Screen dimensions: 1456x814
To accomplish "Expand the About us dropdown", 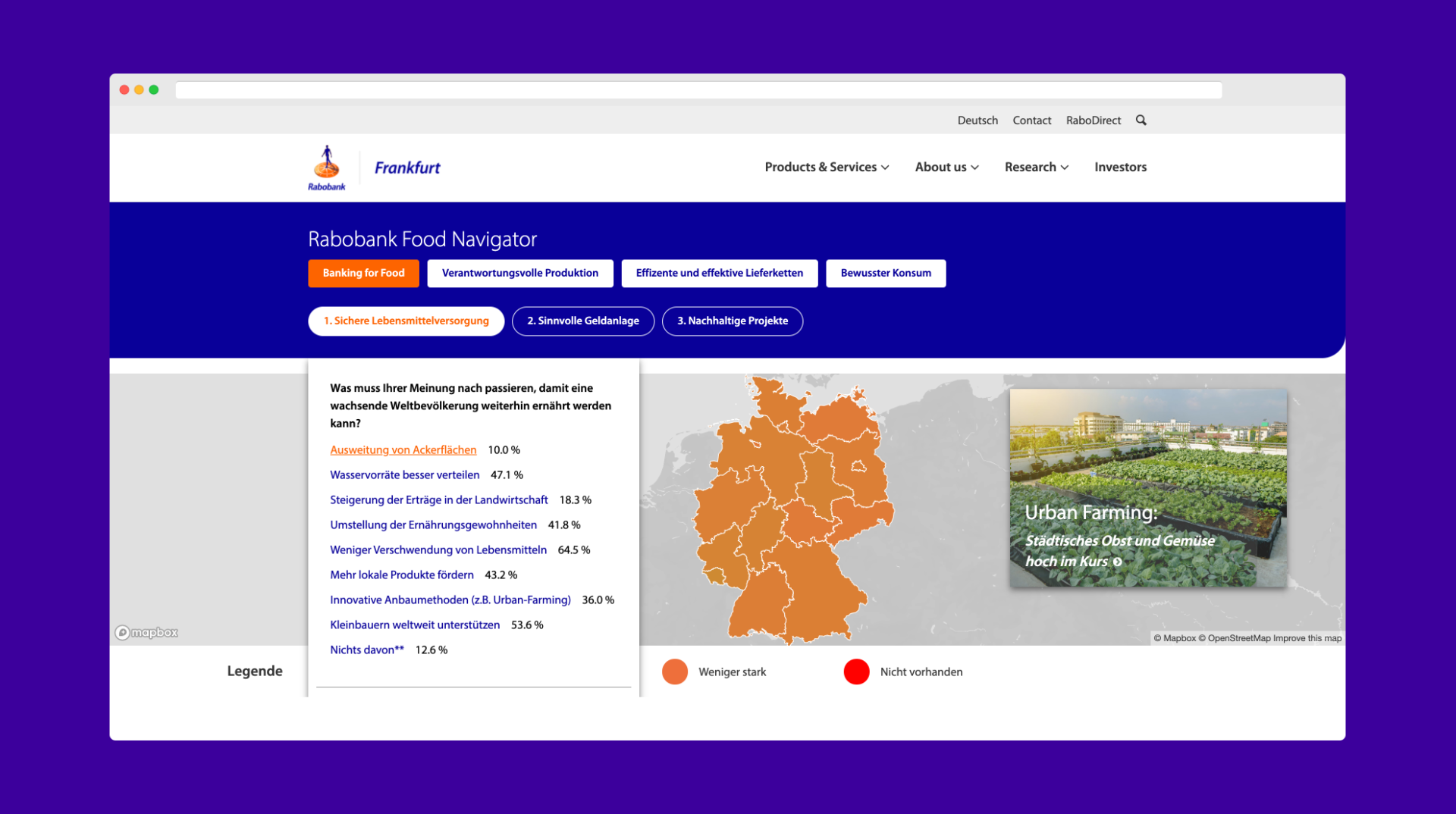I will point(946,167).
